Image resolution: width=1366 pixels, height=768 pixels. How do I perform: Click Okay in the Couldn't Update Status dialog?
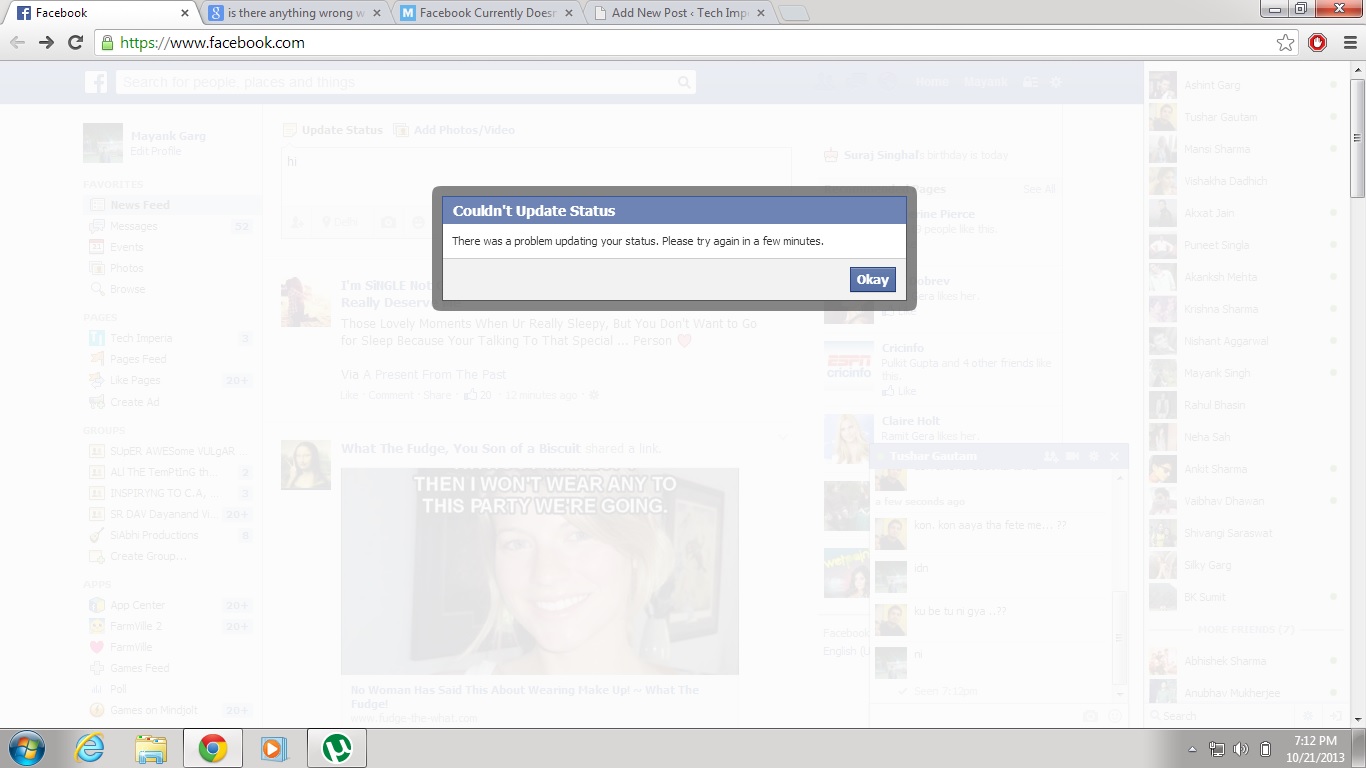(x=872, y=279)
